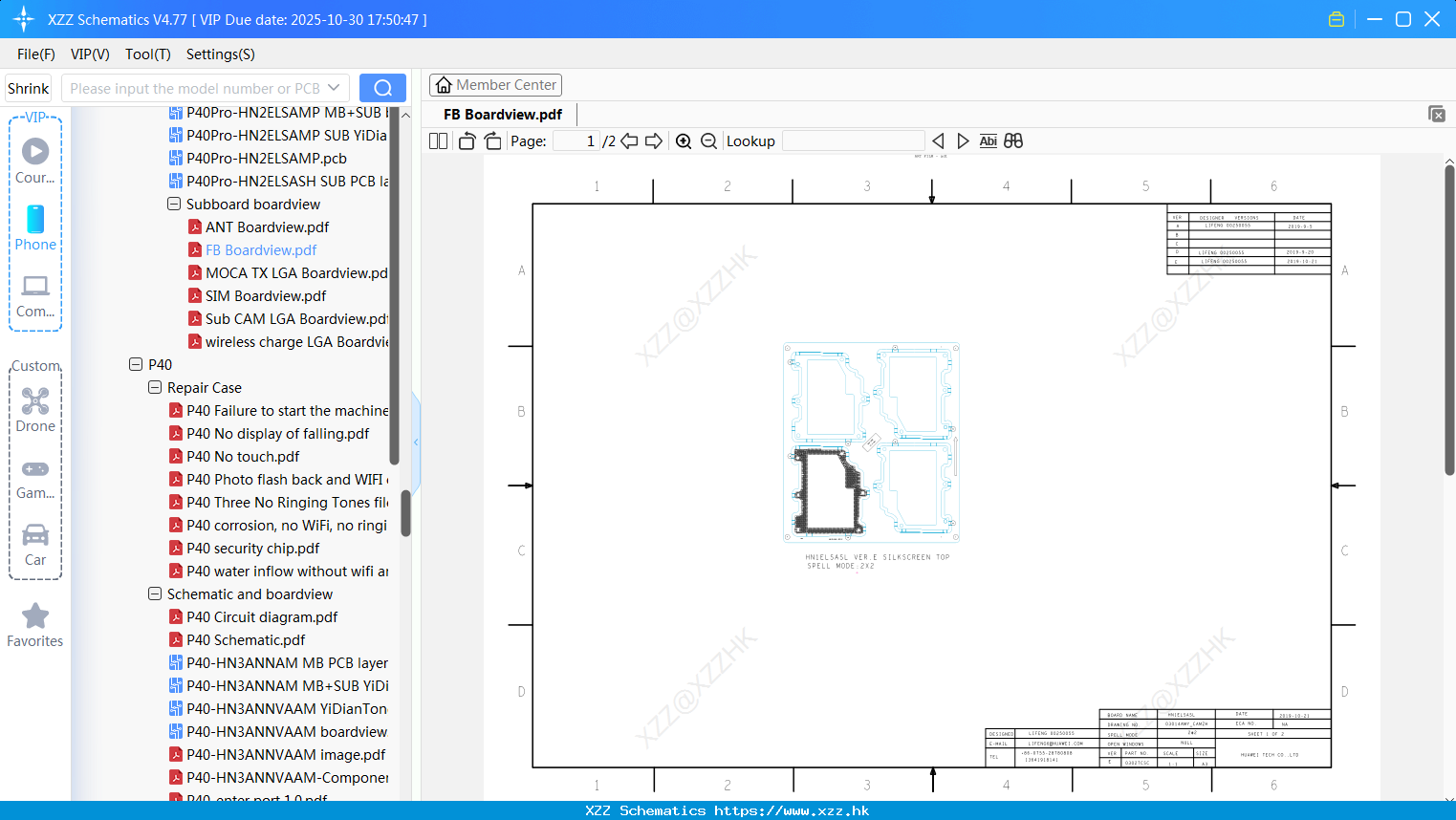Open P40 Circuit diagram.pdf

tap(262, 616)
